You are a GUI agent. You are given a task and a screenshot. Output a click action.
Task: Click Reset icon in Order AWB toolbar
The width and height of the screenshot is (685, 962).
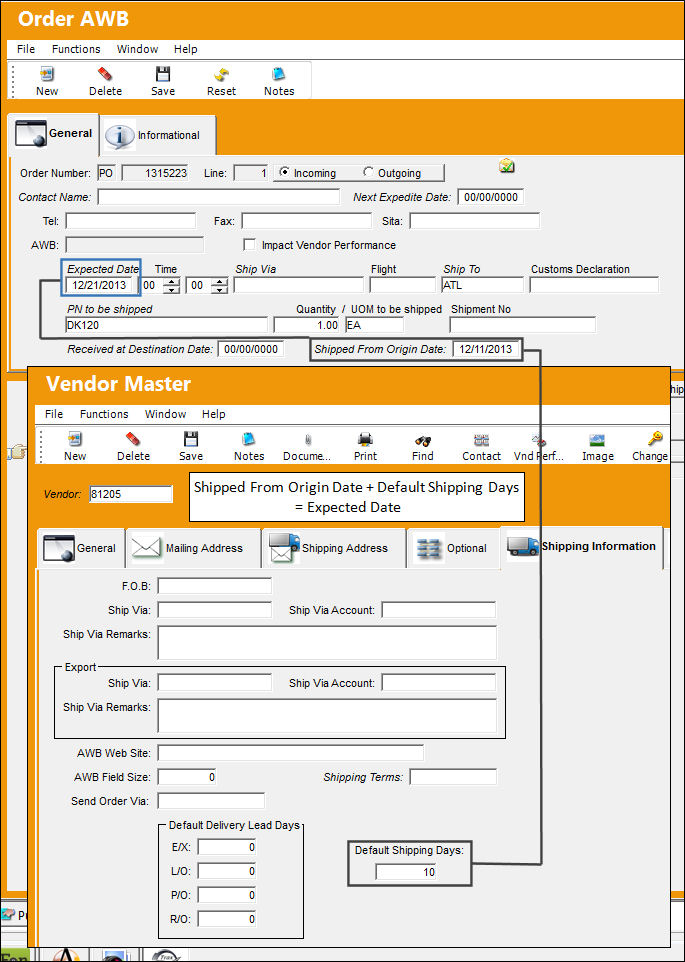tap(221, 75)
